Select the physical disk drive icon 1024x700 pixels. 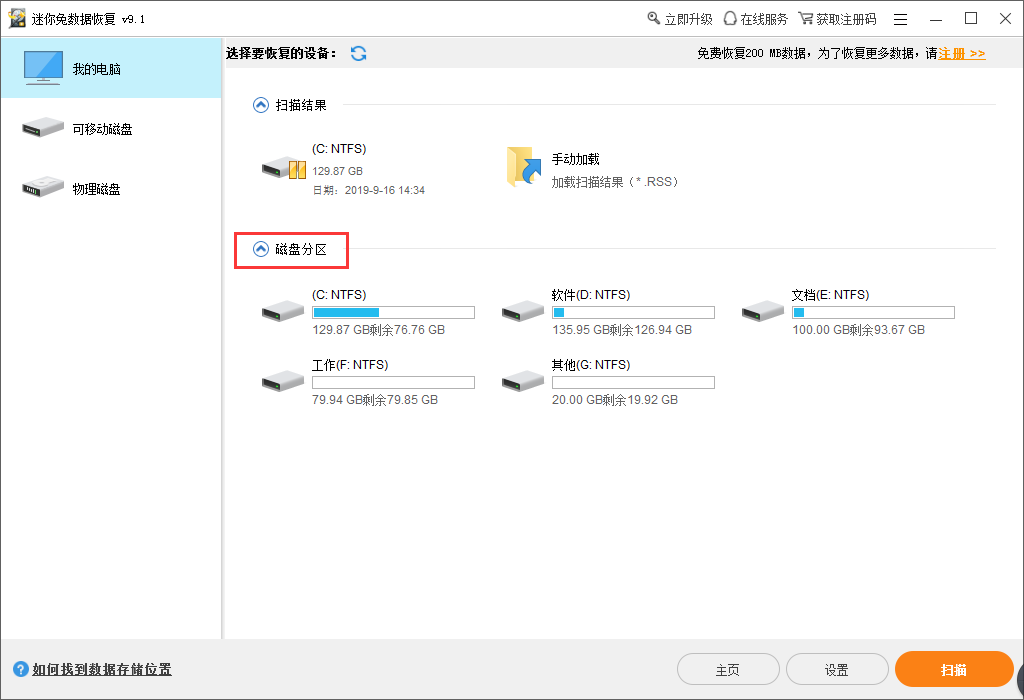43,187
